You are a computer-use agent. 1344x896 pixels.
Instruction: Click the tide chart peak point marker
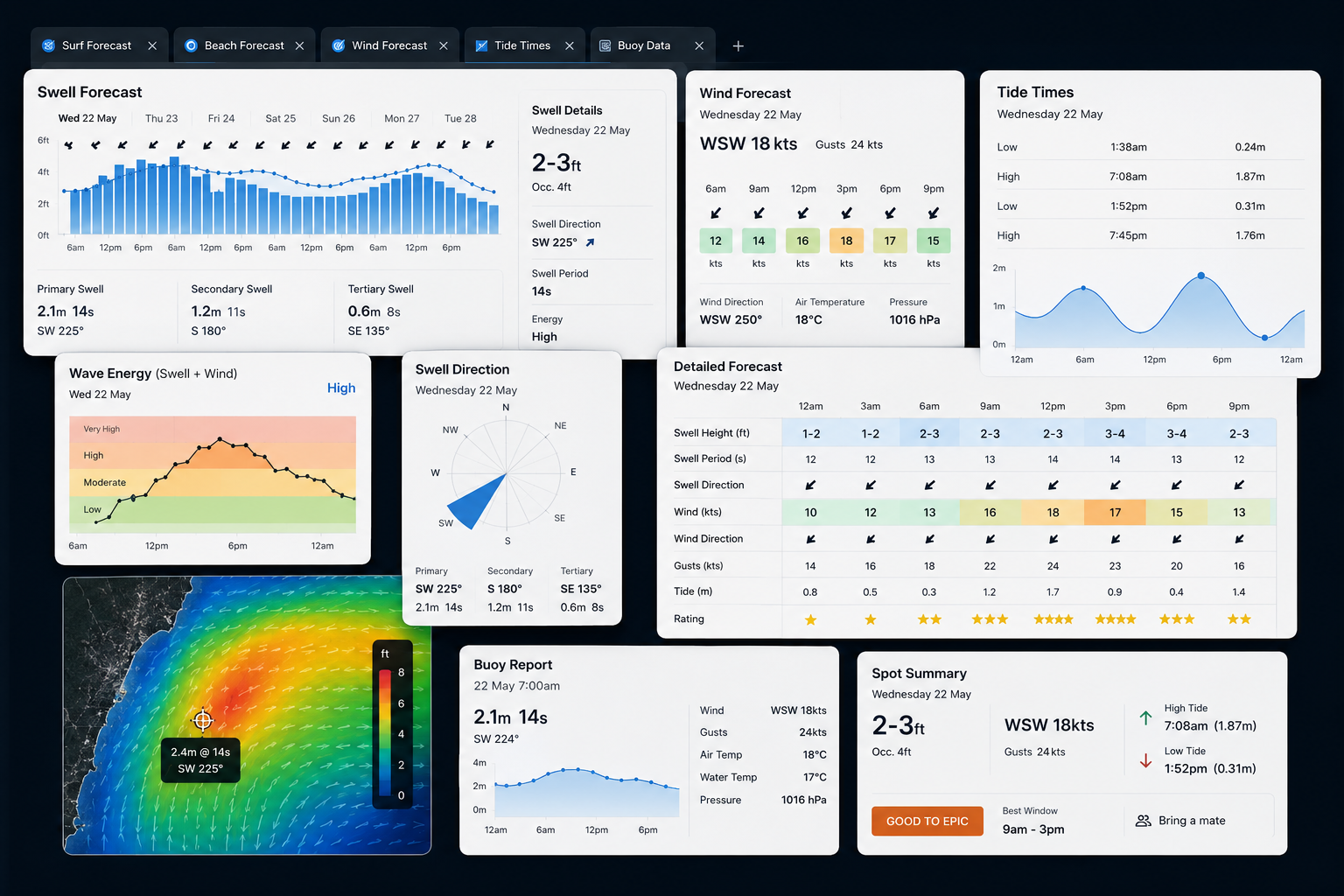(1200, 276)
